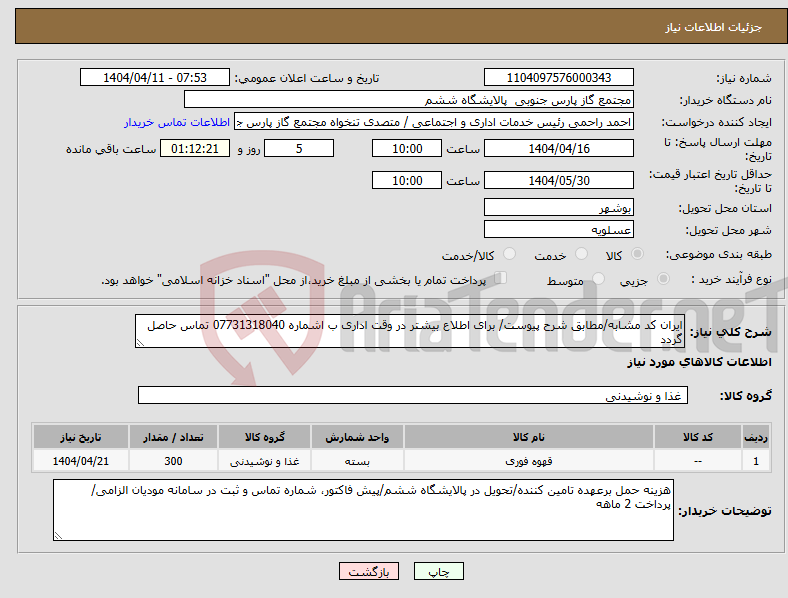788x598 pixels.
Task: Select the متوسط purchase type radio
Action: [598, 279]
